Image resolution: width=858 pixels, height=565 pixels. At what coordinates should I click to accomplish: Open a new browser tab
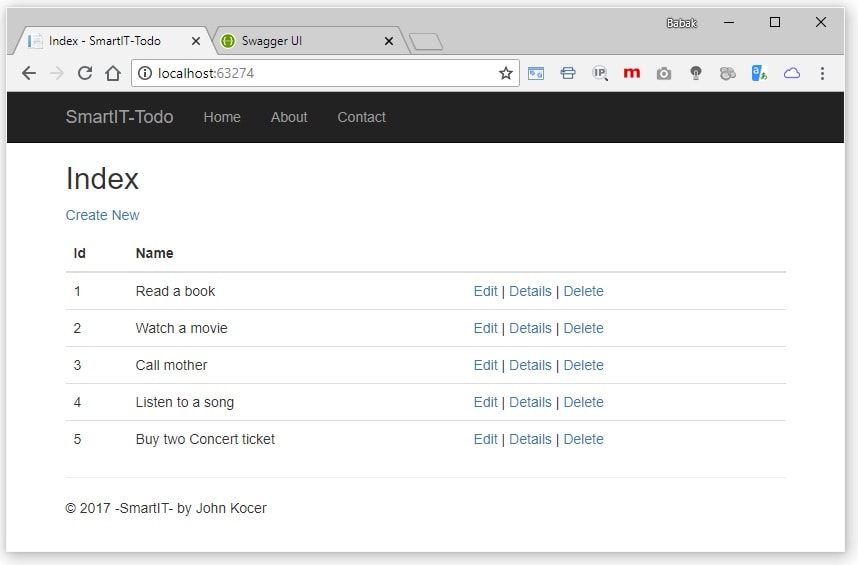click(426, 41)
